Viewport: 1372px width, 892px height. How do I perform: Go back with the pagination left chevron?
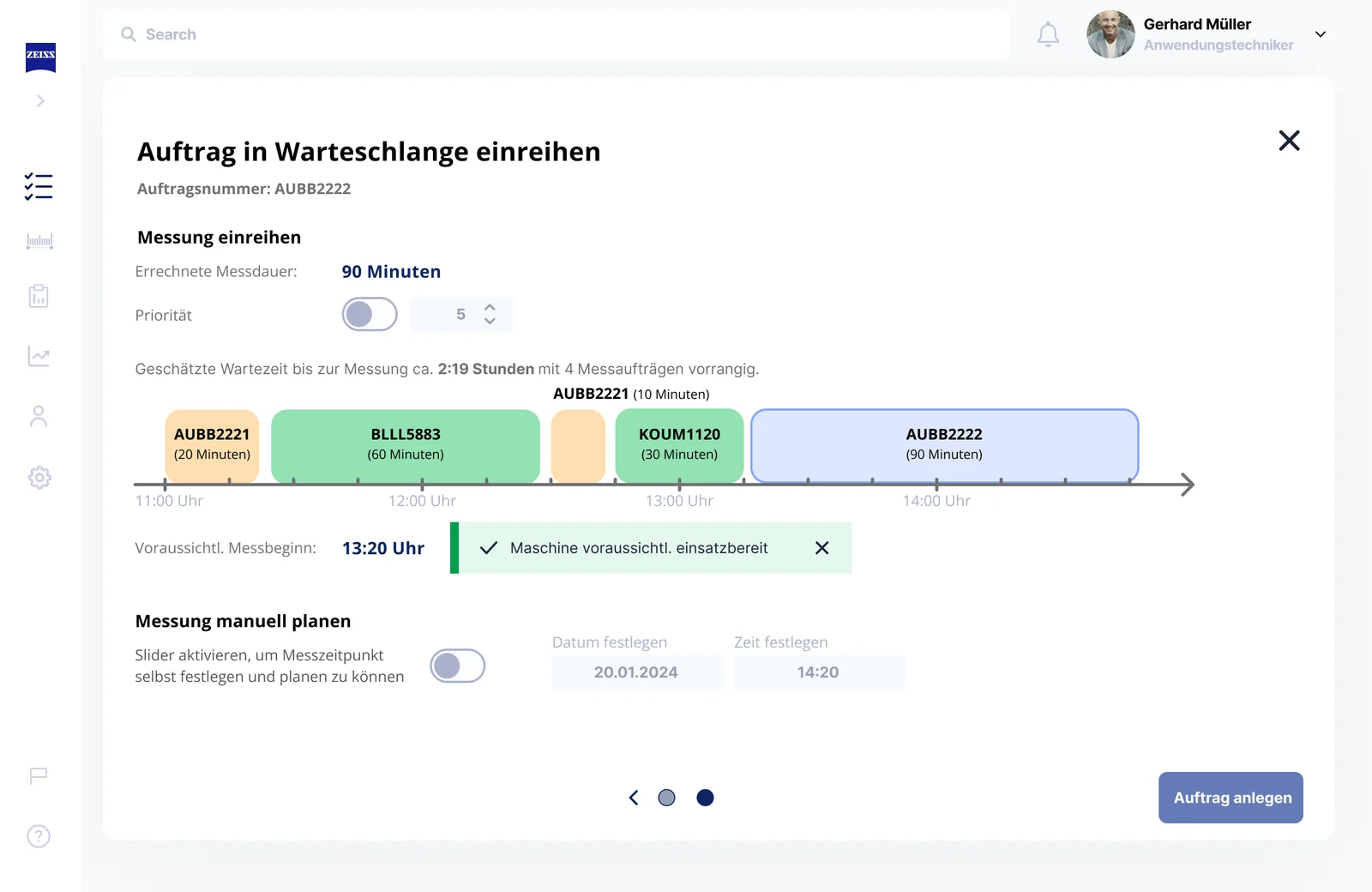[634, 798]
